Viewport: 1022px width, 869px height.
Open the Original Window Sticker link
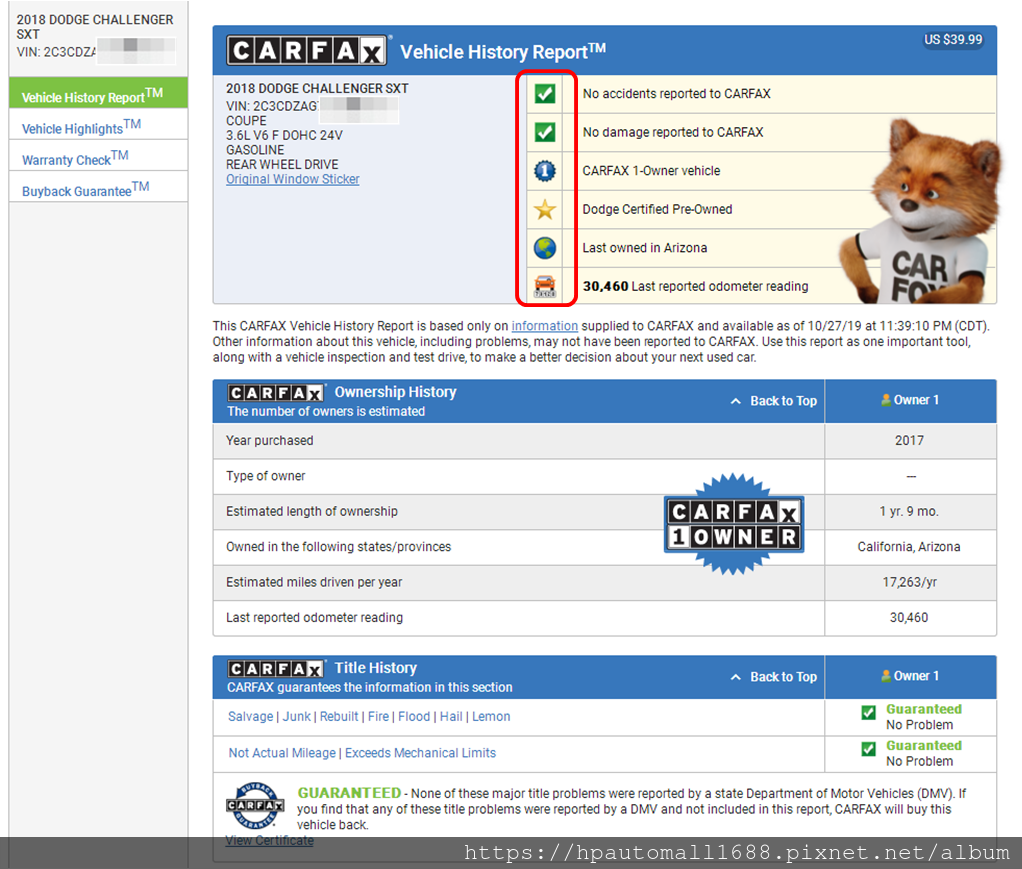293,179
